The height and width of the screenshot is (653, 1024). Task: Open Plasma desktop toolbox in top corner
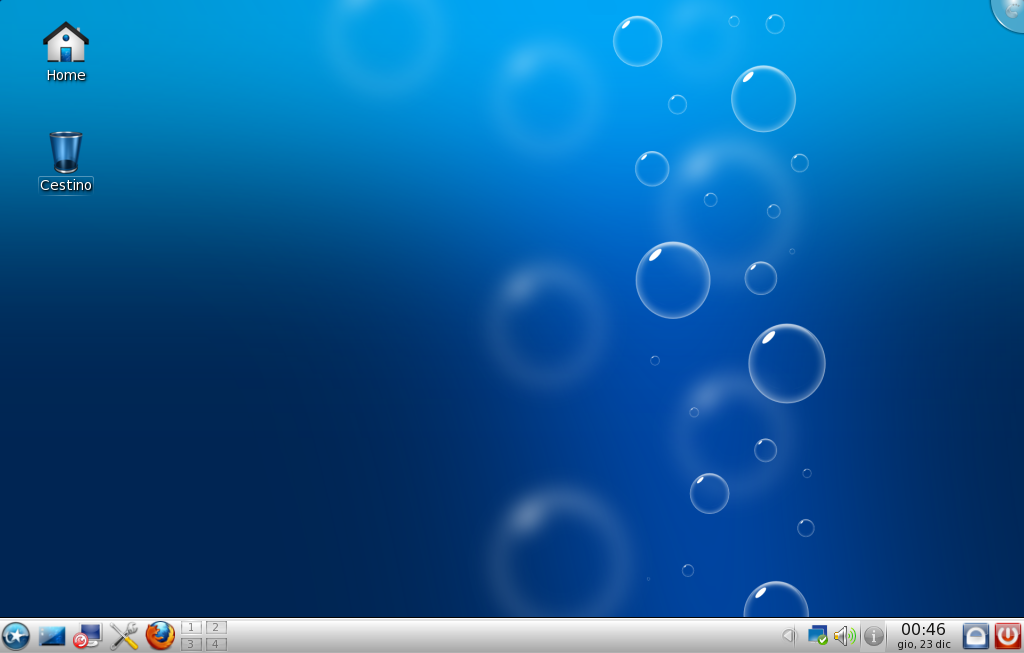coord(1010,13)
